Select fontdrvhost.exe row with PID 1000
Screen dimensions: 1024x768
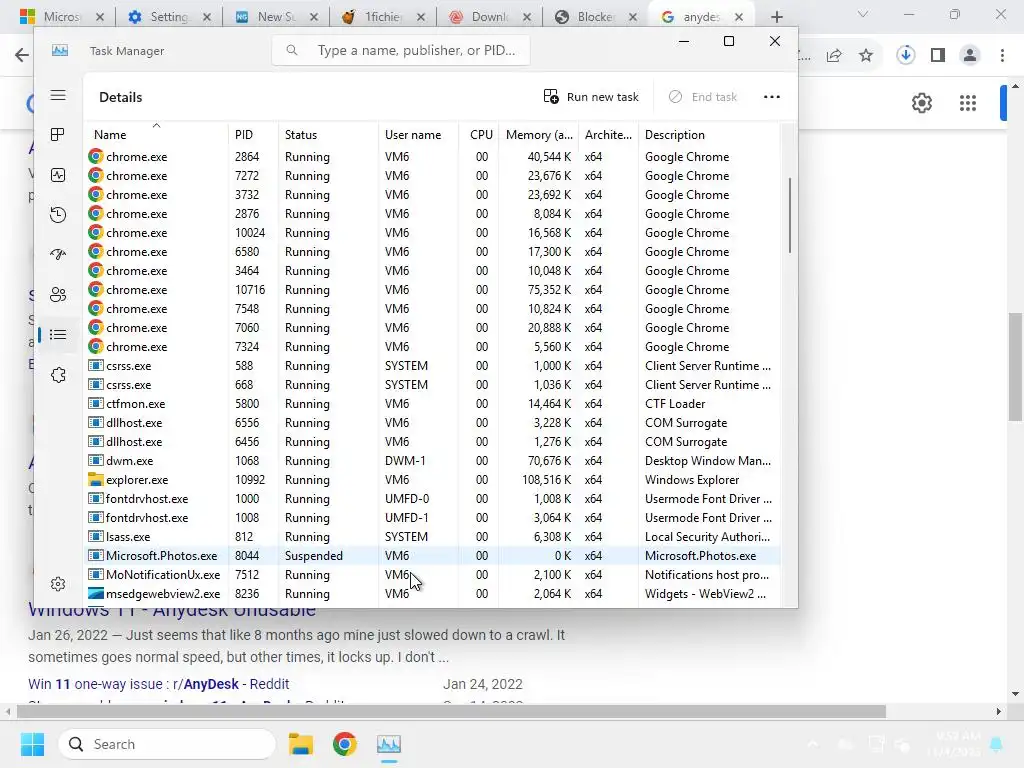click(x=432, y=499)
